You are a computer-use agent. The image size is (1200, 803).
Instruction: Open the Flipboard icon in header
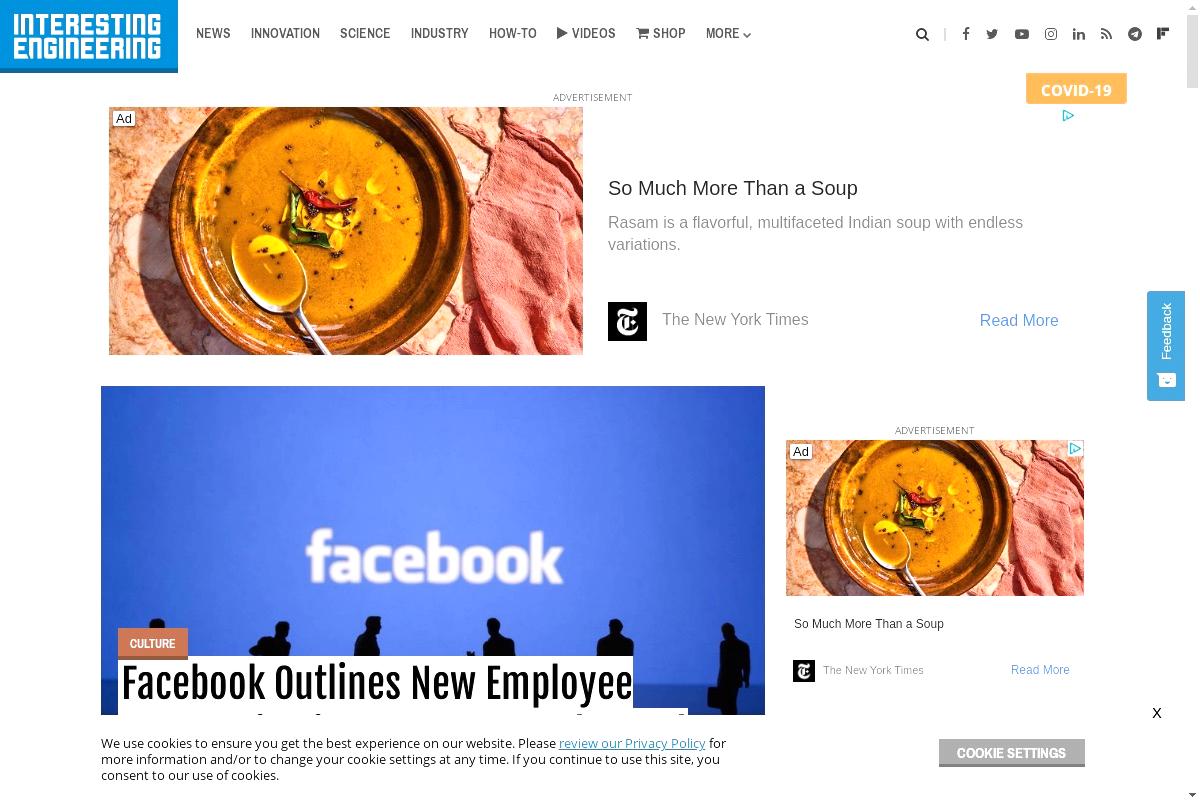(1163, 34)
